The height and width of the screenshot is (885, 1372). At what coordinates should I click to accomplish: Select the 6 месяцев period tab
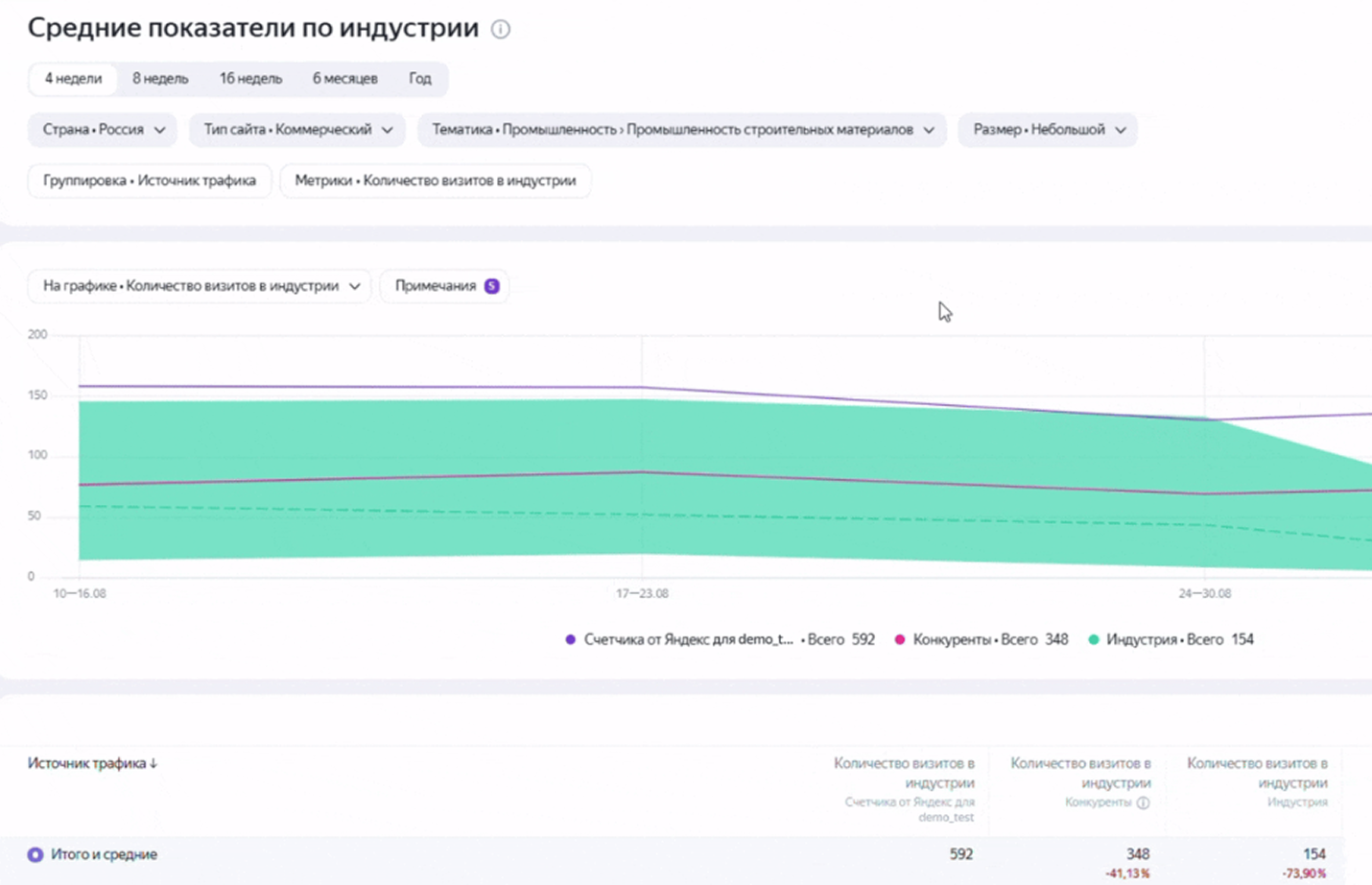point(344,79)
